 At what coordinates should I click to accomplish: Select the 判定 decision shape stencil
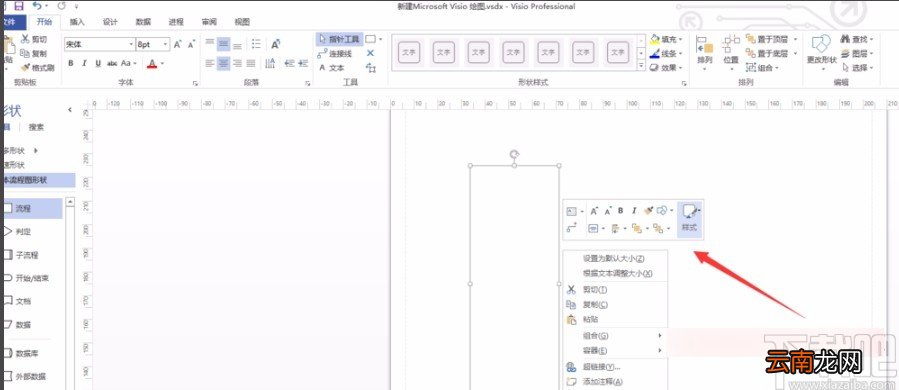(x=23, y=232)
